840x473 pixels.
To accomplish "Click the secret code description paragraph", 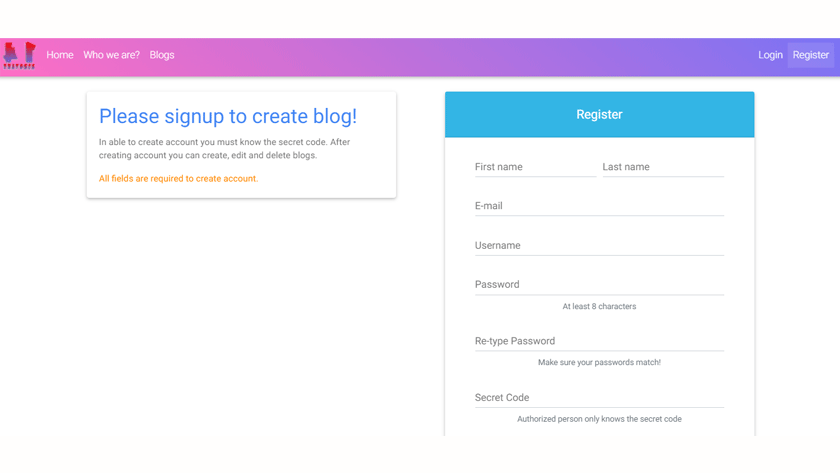I will (x=224, y=148).
